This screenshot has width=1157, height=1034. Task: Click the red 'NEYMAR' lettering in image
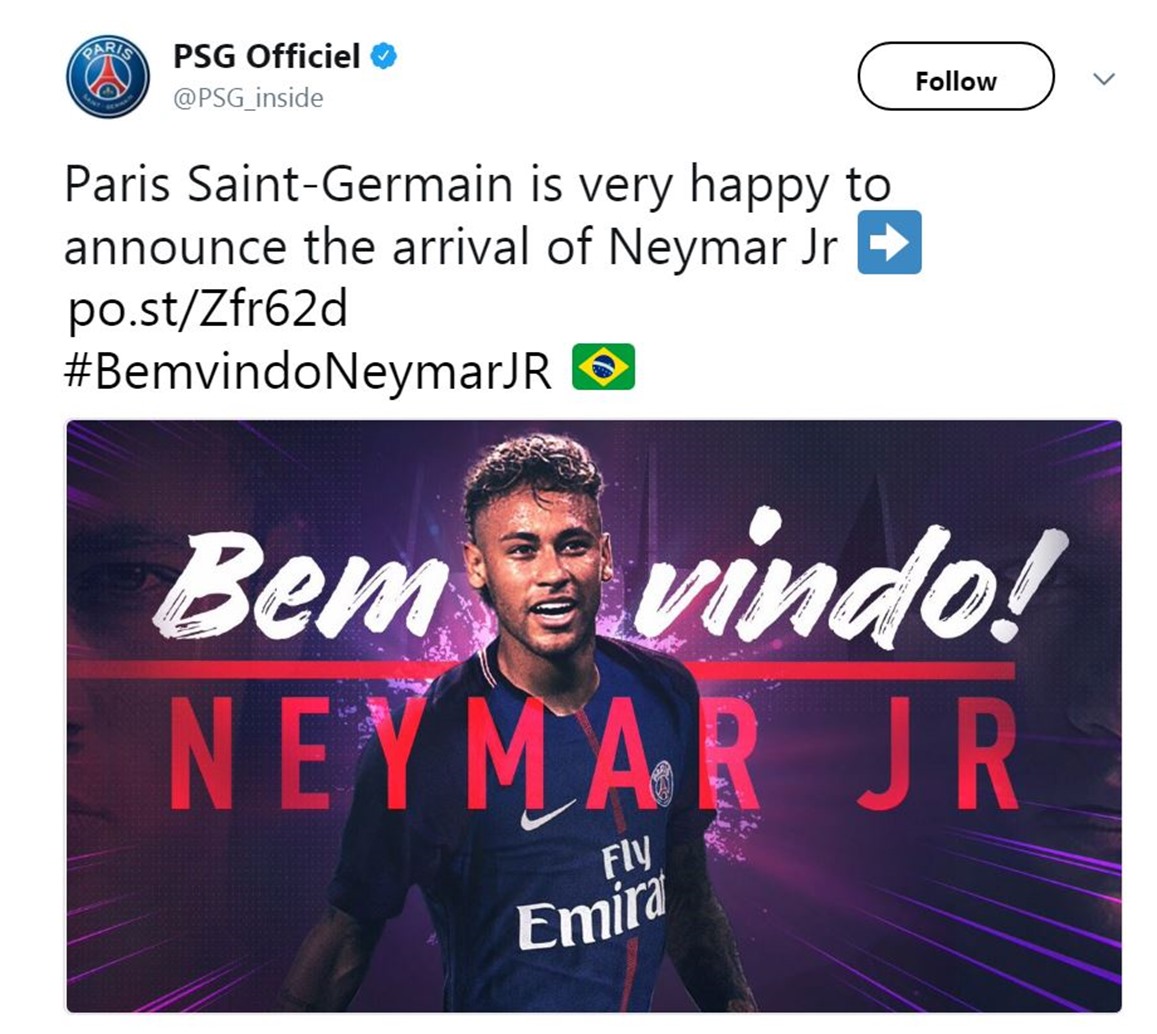tap(465, 752)
